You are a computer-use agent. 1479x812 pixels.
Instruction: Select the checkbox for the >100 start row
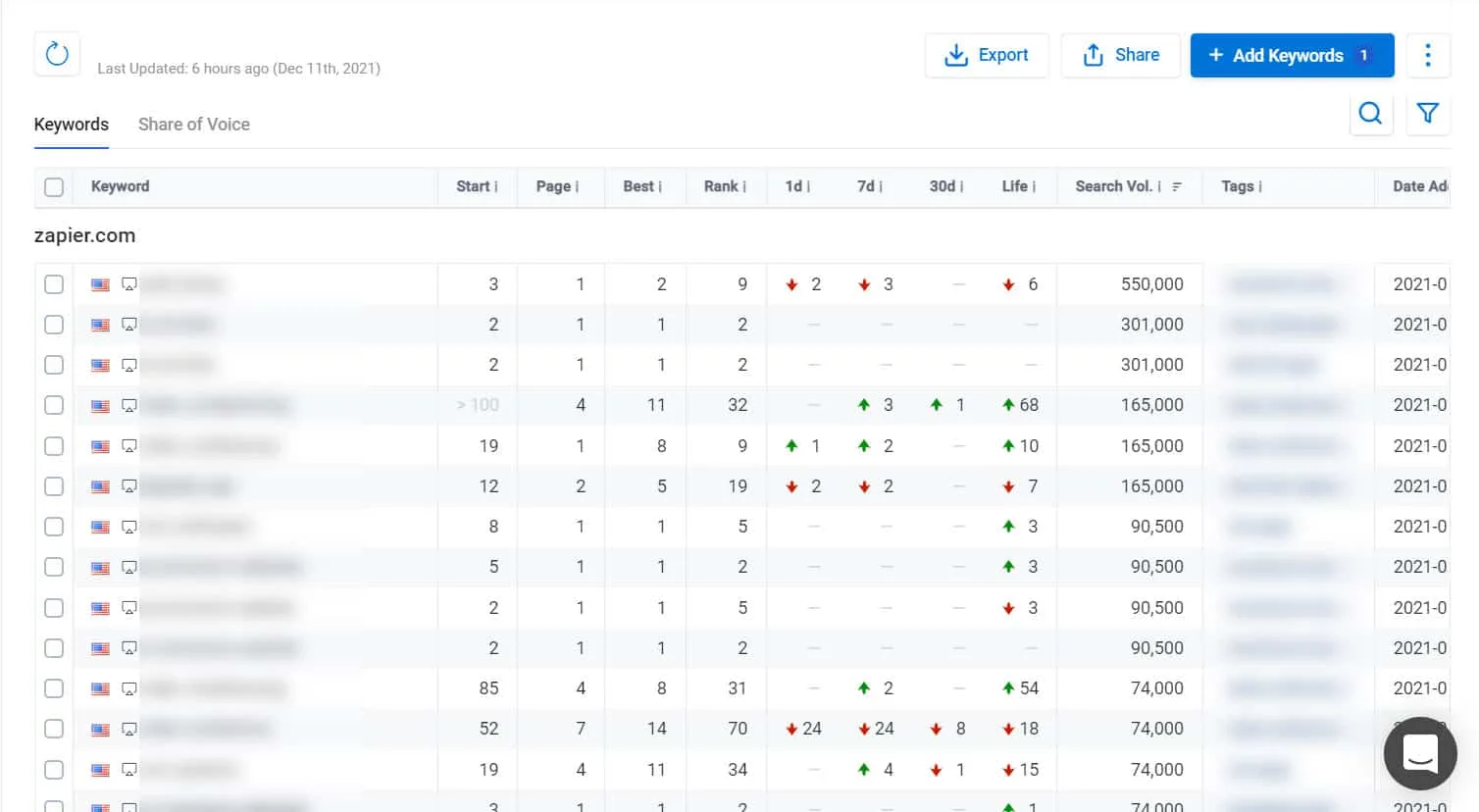54,405
